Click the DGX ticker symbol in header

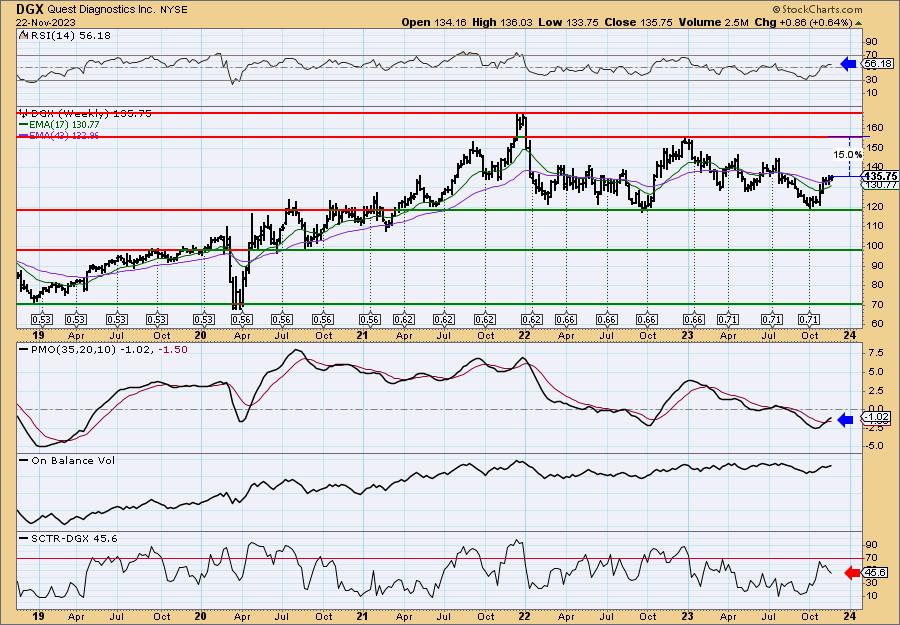coord(30,9)
